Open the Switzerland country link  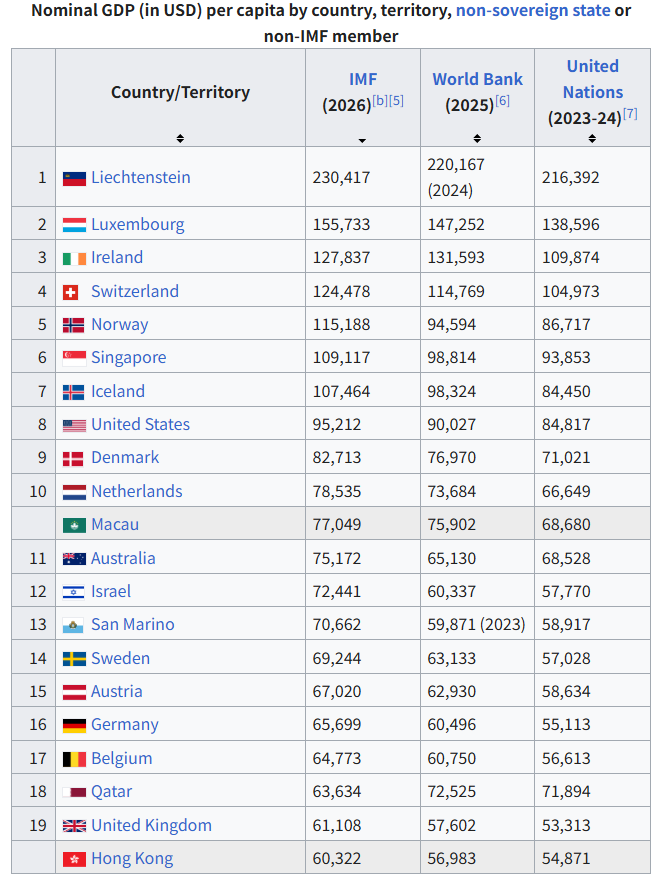click(135, 291)
